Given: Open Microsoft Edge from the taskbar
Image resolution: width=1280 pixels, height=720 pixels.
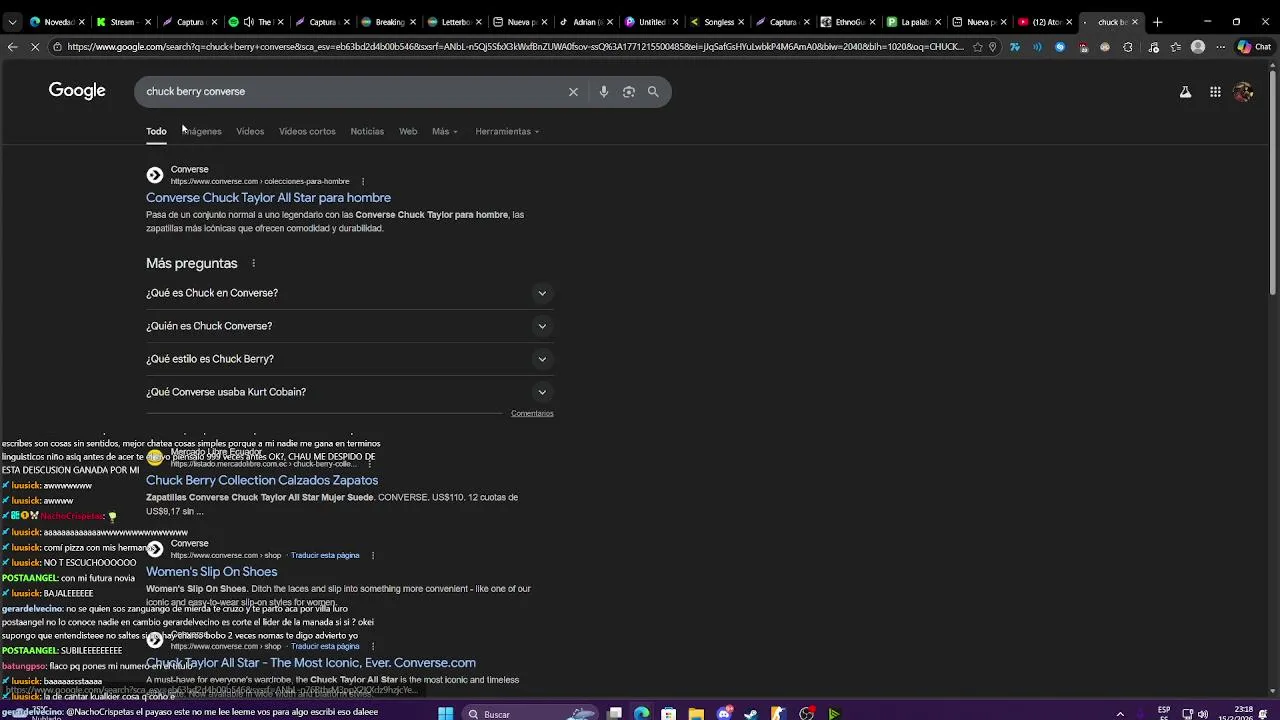Looking at the screenshot, I should (x=641, y=713).
